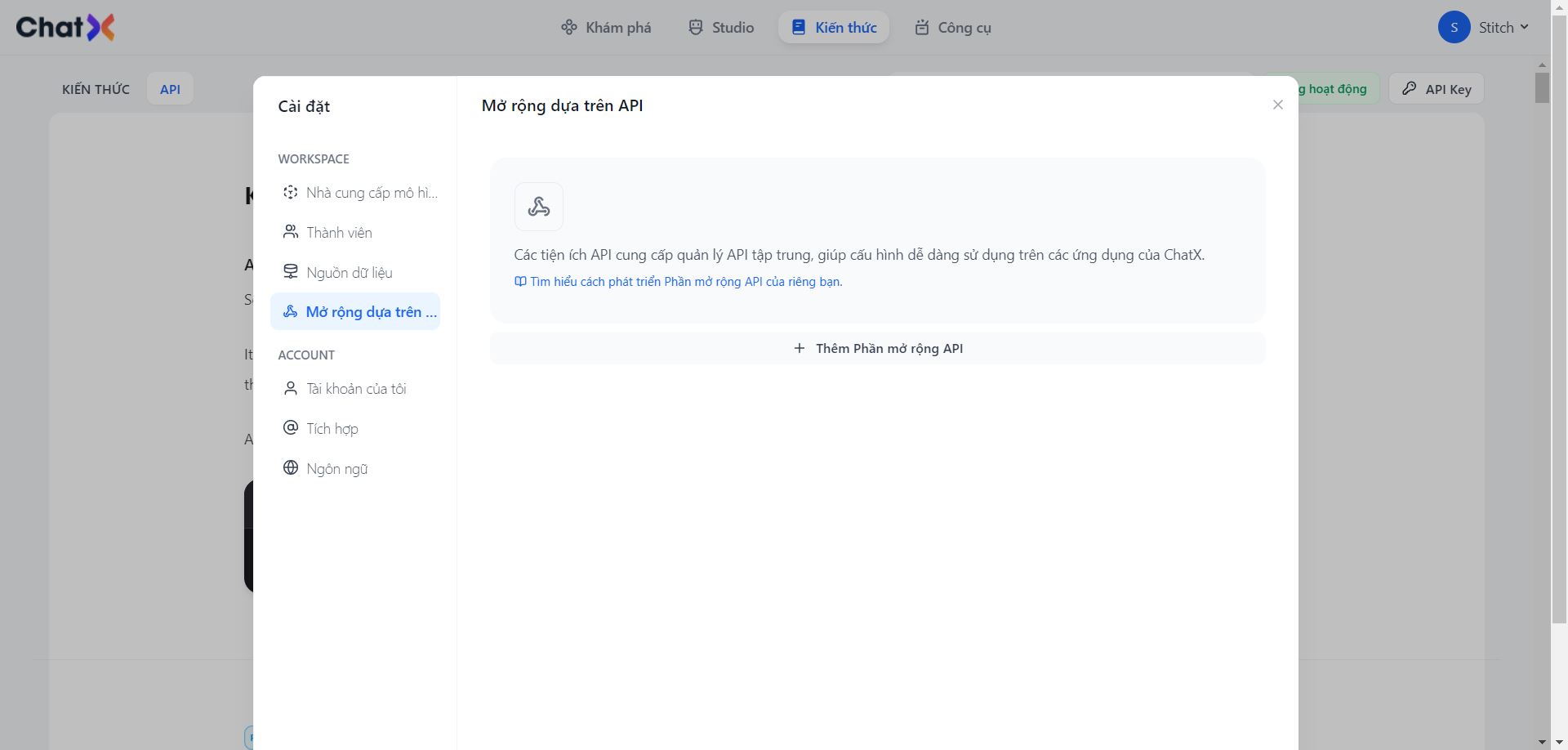Click Thêm Phần mở rộng API button
The width and height of the screenshot is (1568, 750).
pos(878,348)
